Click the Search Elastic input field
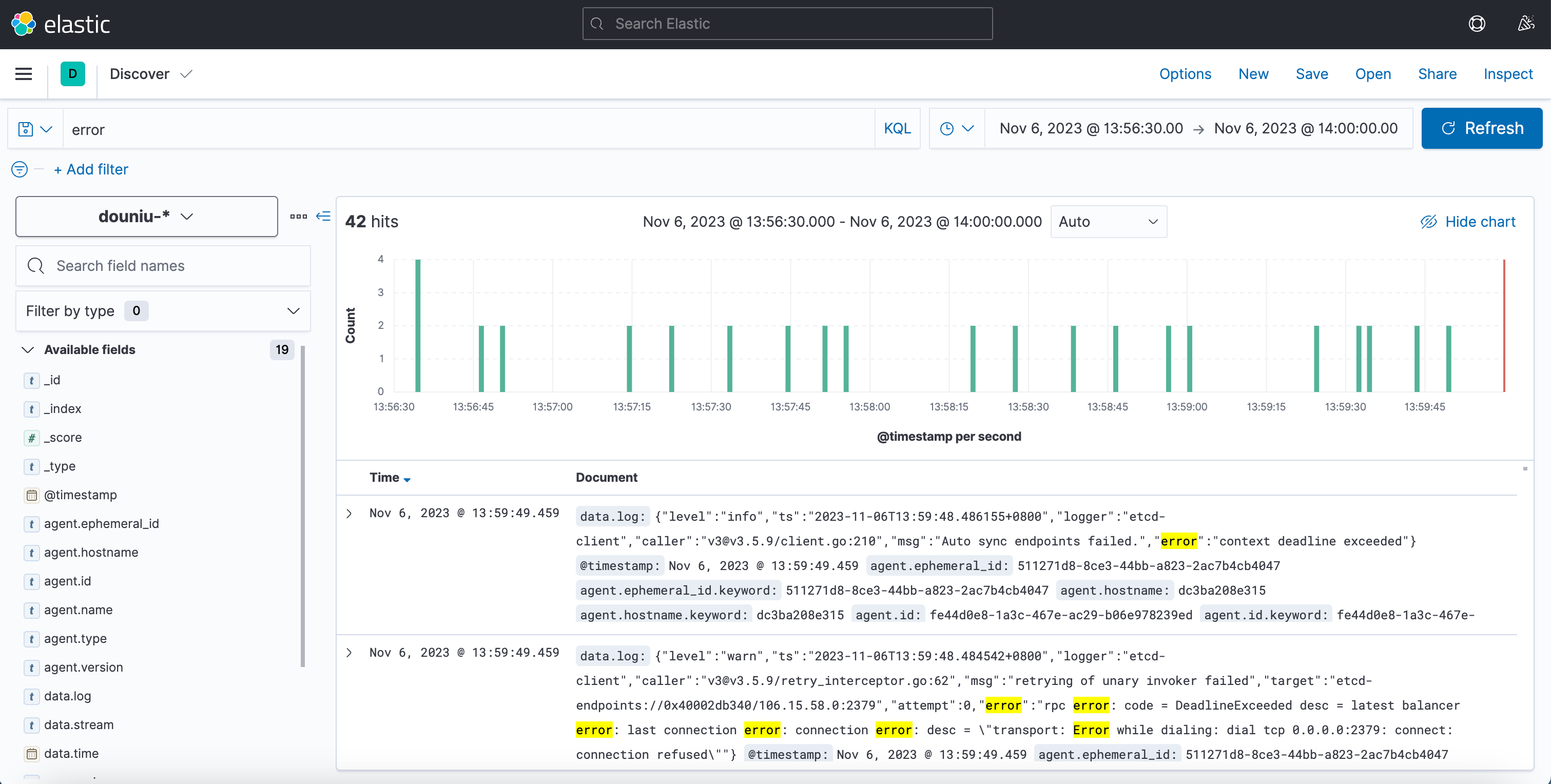Image resolution: width=1551 pixels, height=784 pixels. coord(787,24)
